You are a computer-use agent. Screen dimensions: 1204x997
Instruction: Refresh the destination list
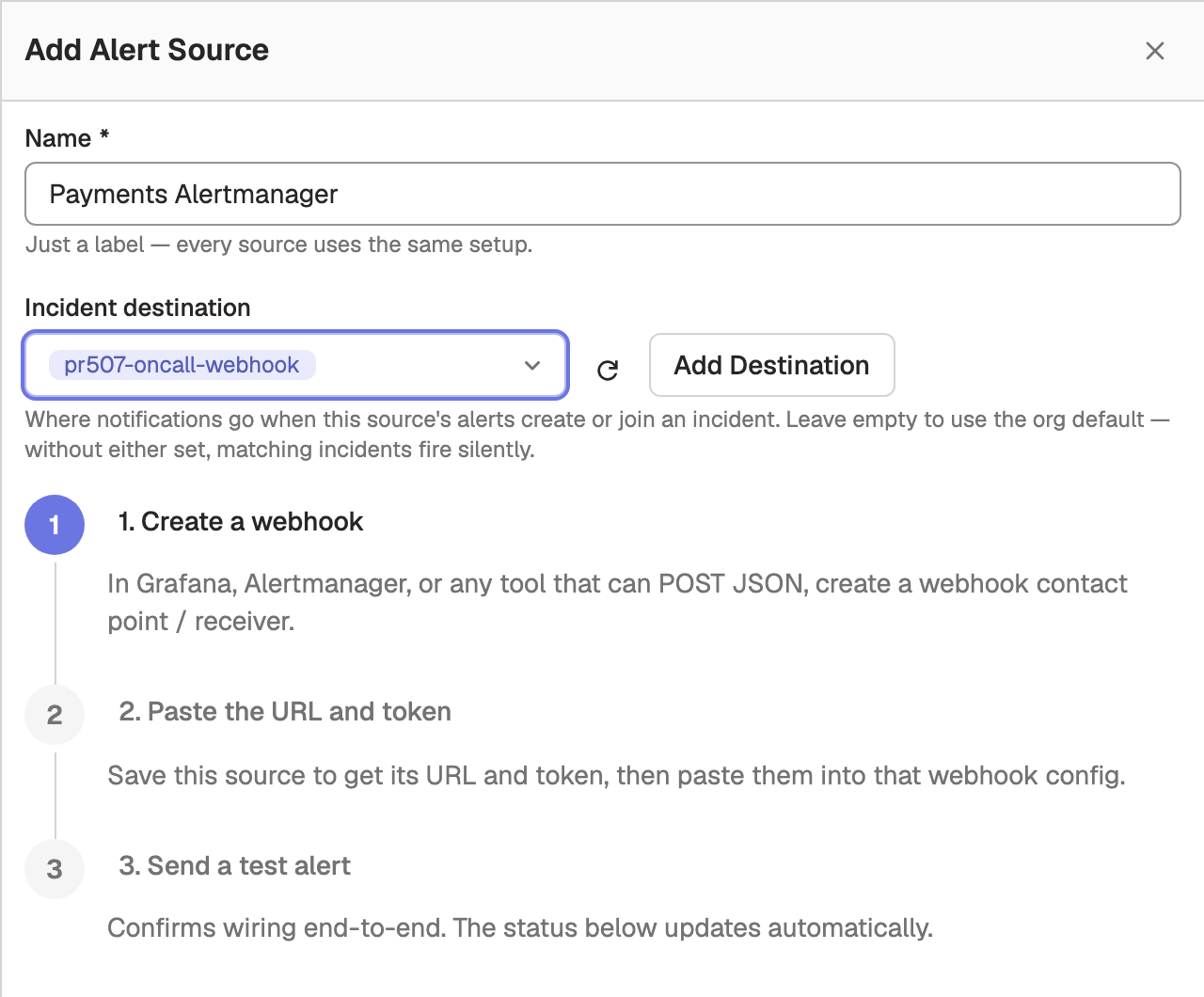coord(608,370)
